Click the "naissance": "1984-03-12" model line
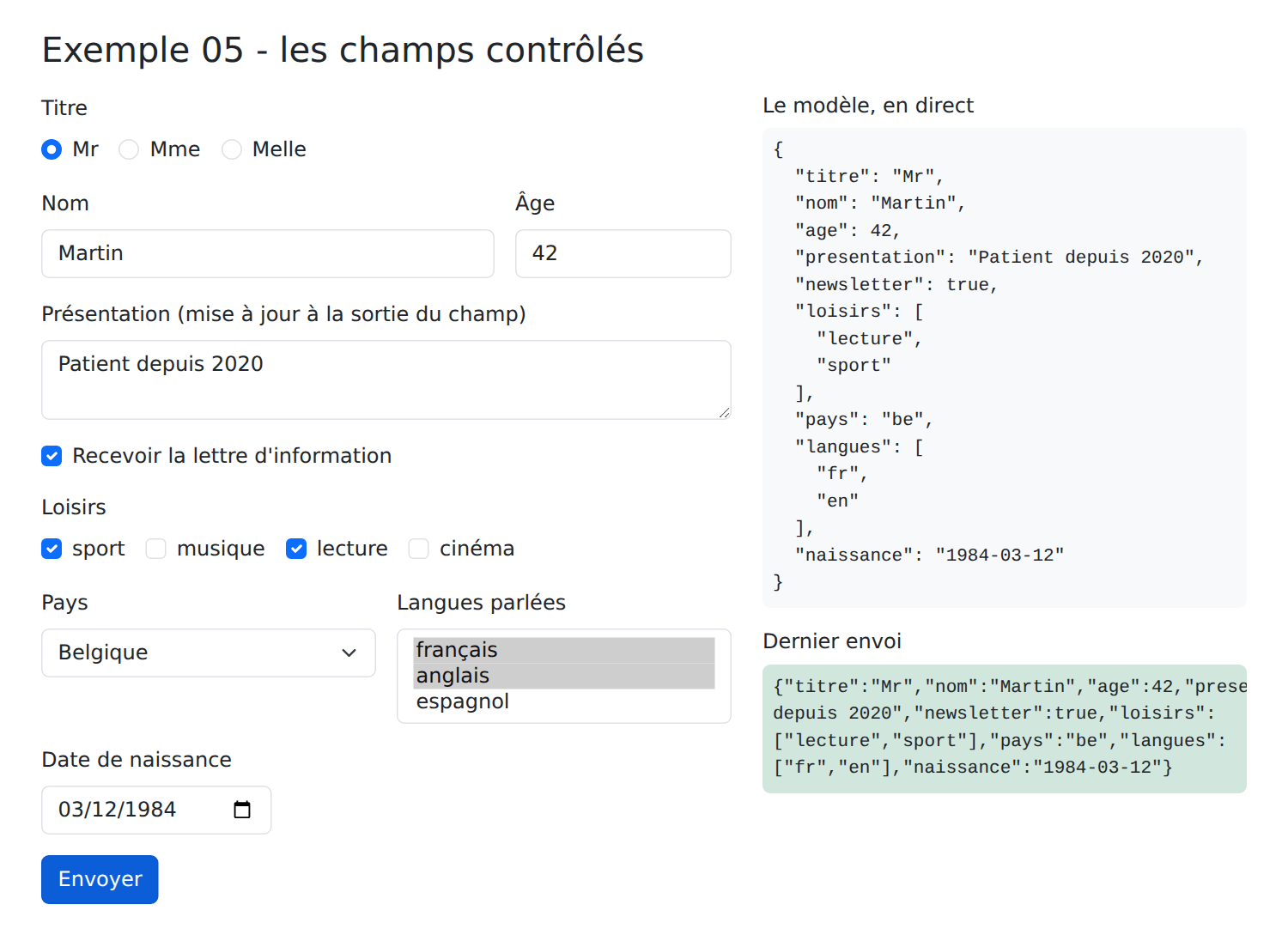The height and width of the screenshot is (935, 1288). click(x=929, y=556)
